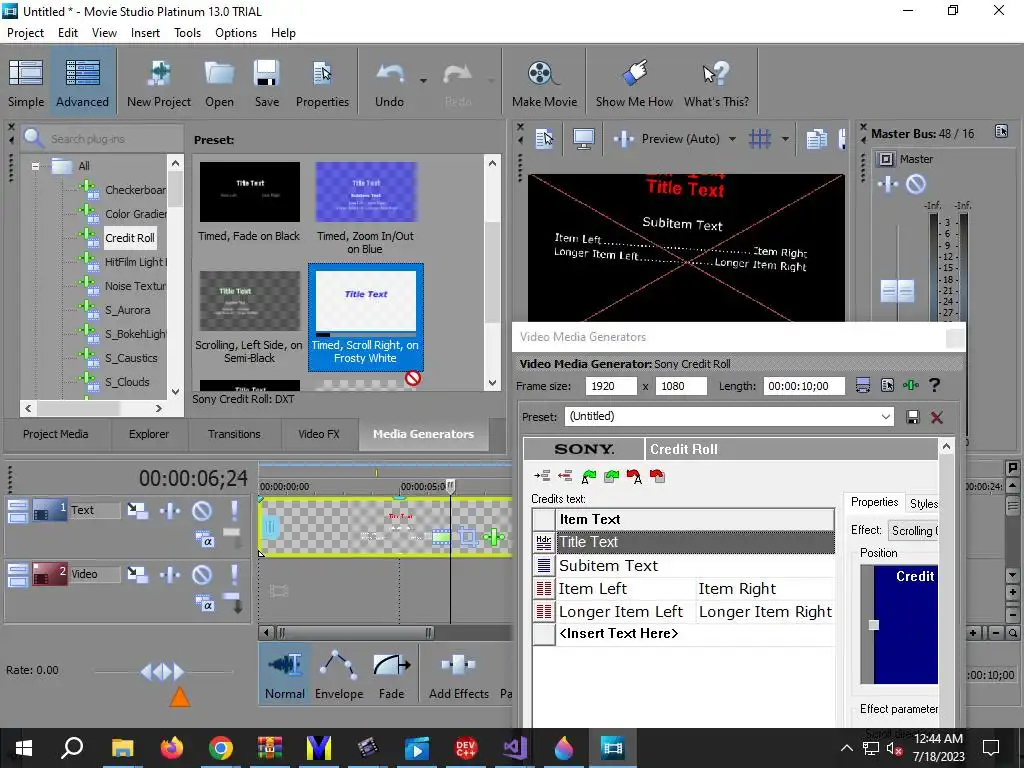This screenshot has width=1024, height=768.
Task: Click the Make Movie toolbar button
Action: [x=544, y=83]
